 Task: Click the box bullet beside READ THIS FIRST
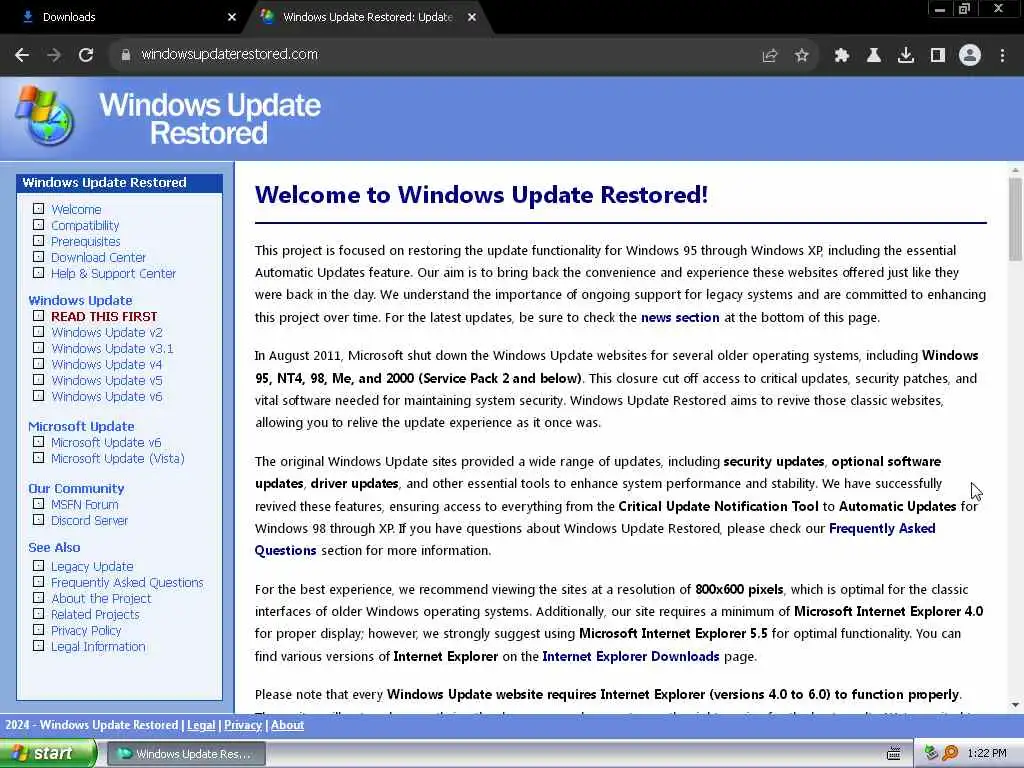click(39, 316)
